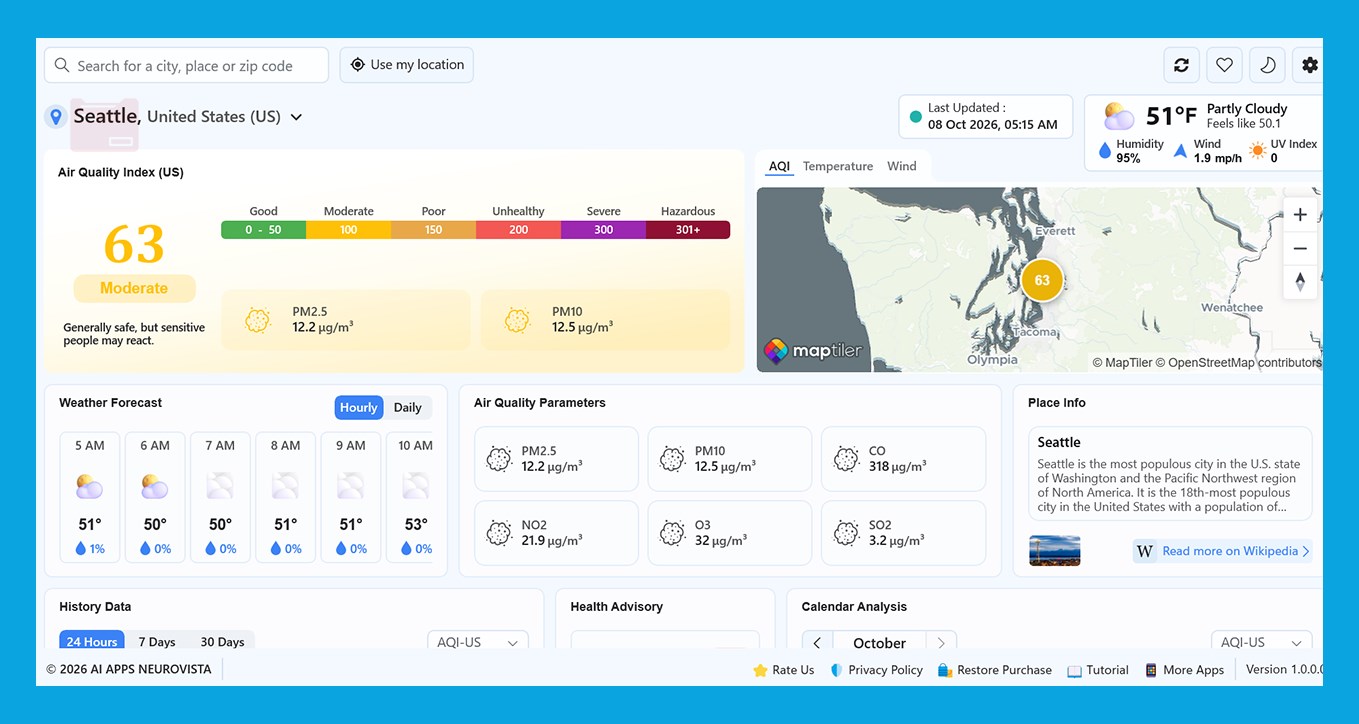Select the CO 318 µg/m³ parameter card

click(x=904, y=459)
